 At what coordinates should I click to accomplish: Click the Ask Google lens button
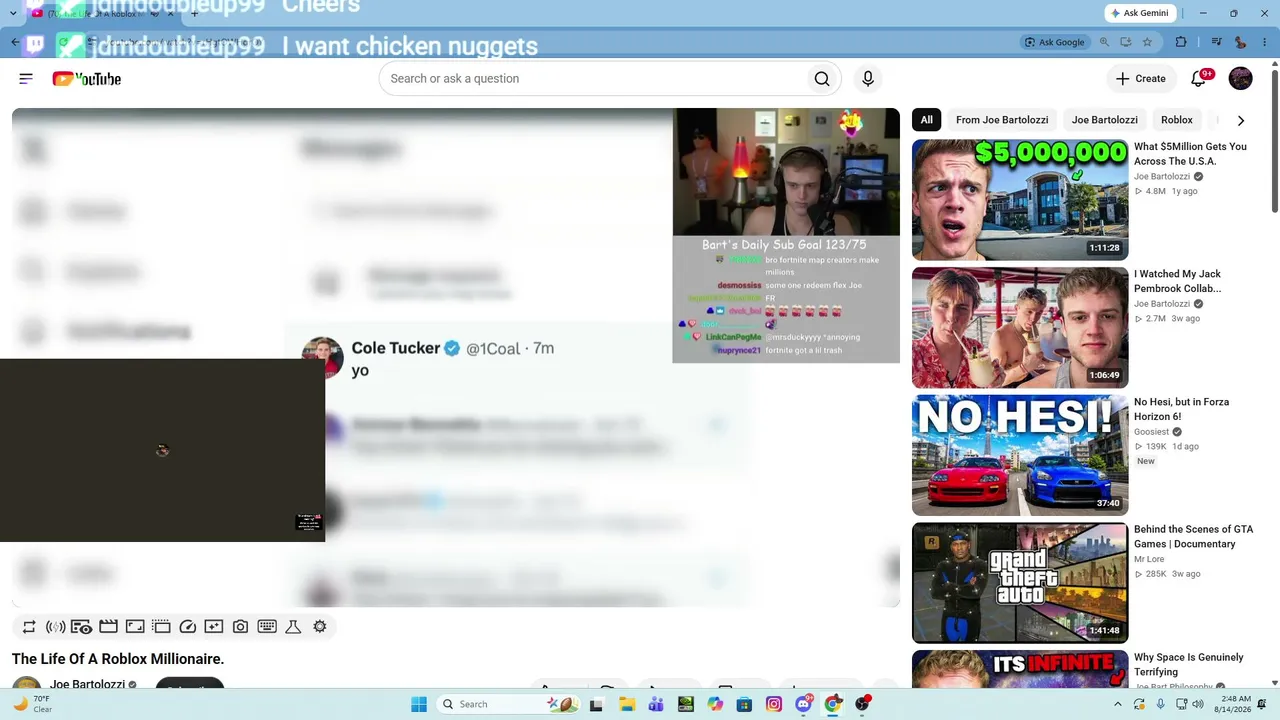pos(1055,42)
